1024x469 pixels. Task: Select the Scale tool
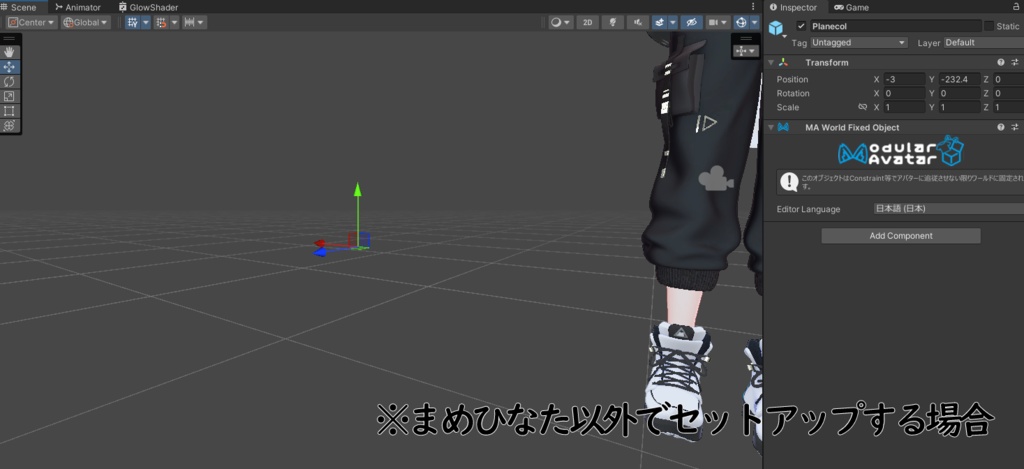(x=9, y=96)
